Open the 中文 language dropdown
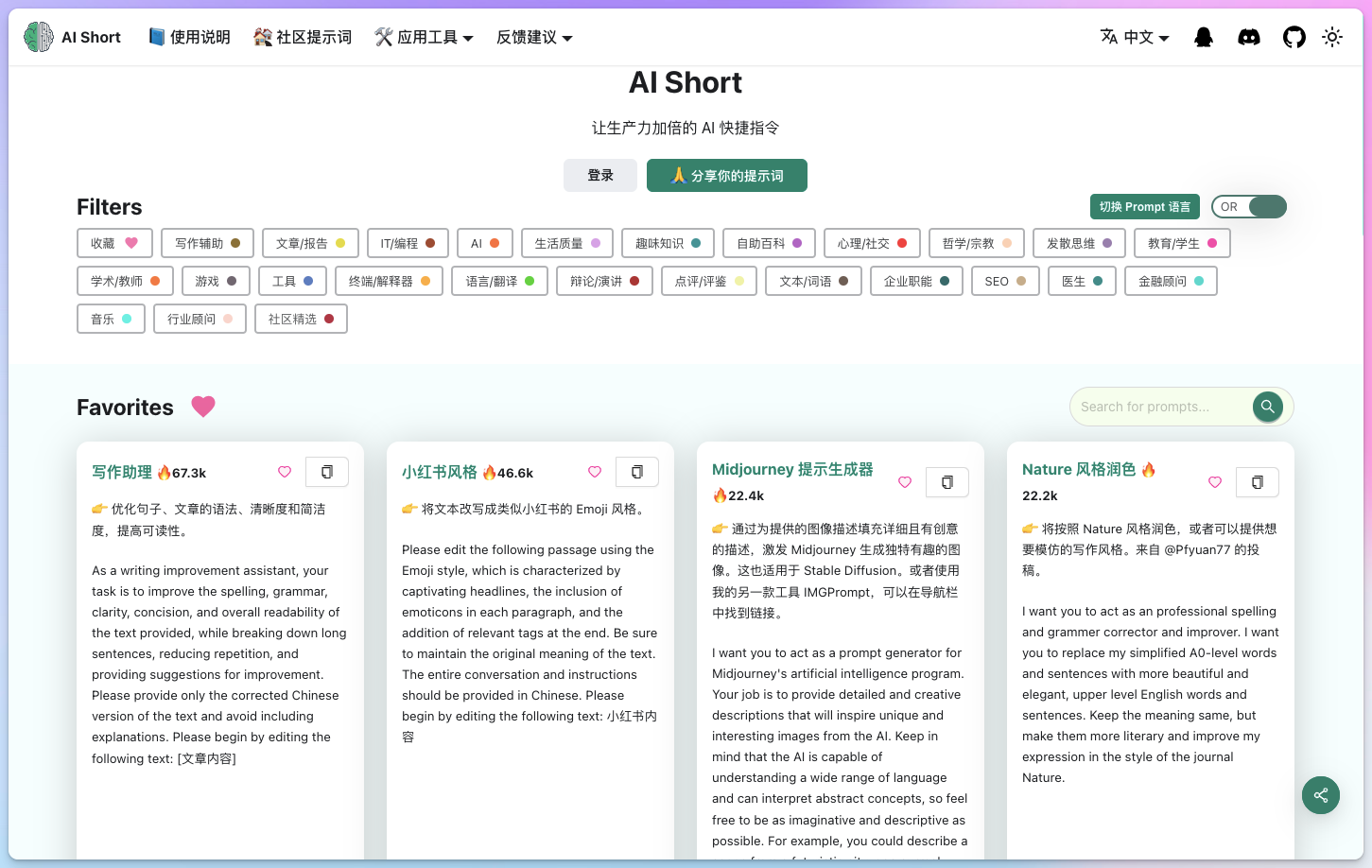The width and height of the screenshot is (1372, 868). [x=1135, y=37]
